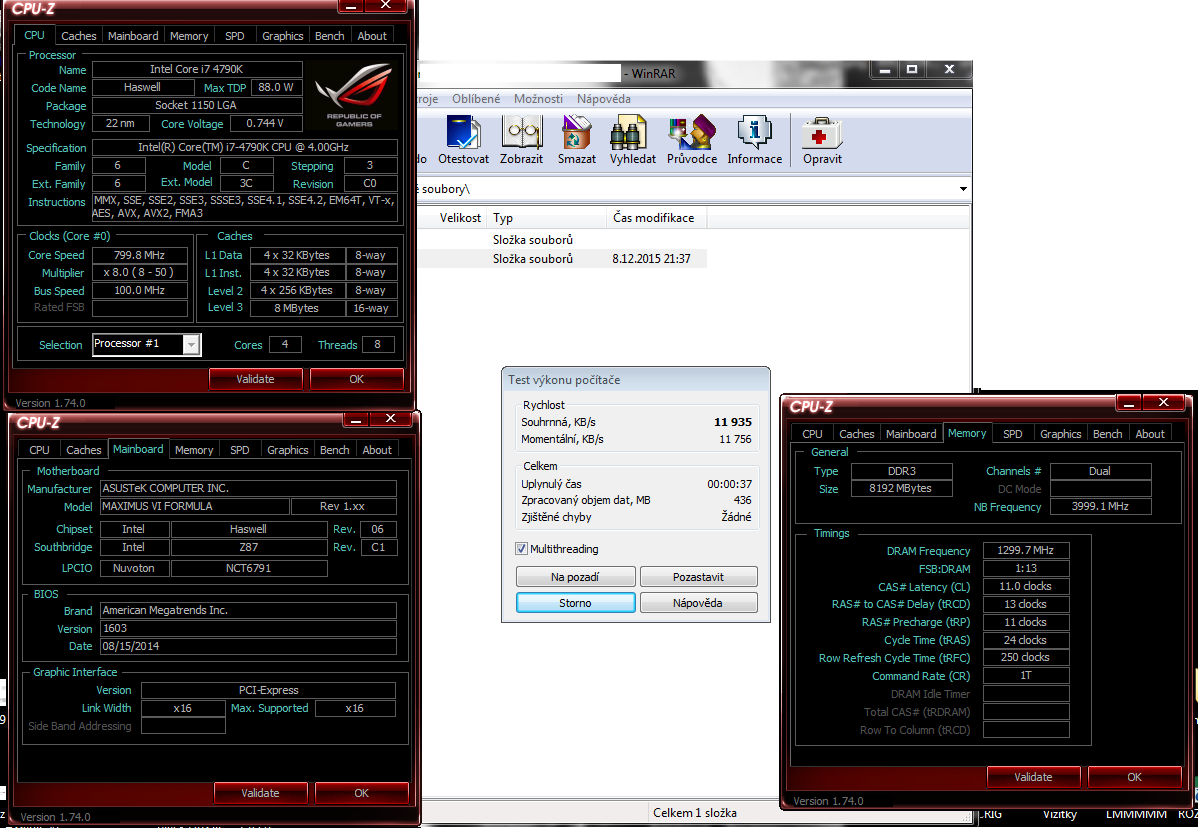Open the Možnosti menu in WinRAR
Screen dimensions: 1198x828
pos(538,99)
